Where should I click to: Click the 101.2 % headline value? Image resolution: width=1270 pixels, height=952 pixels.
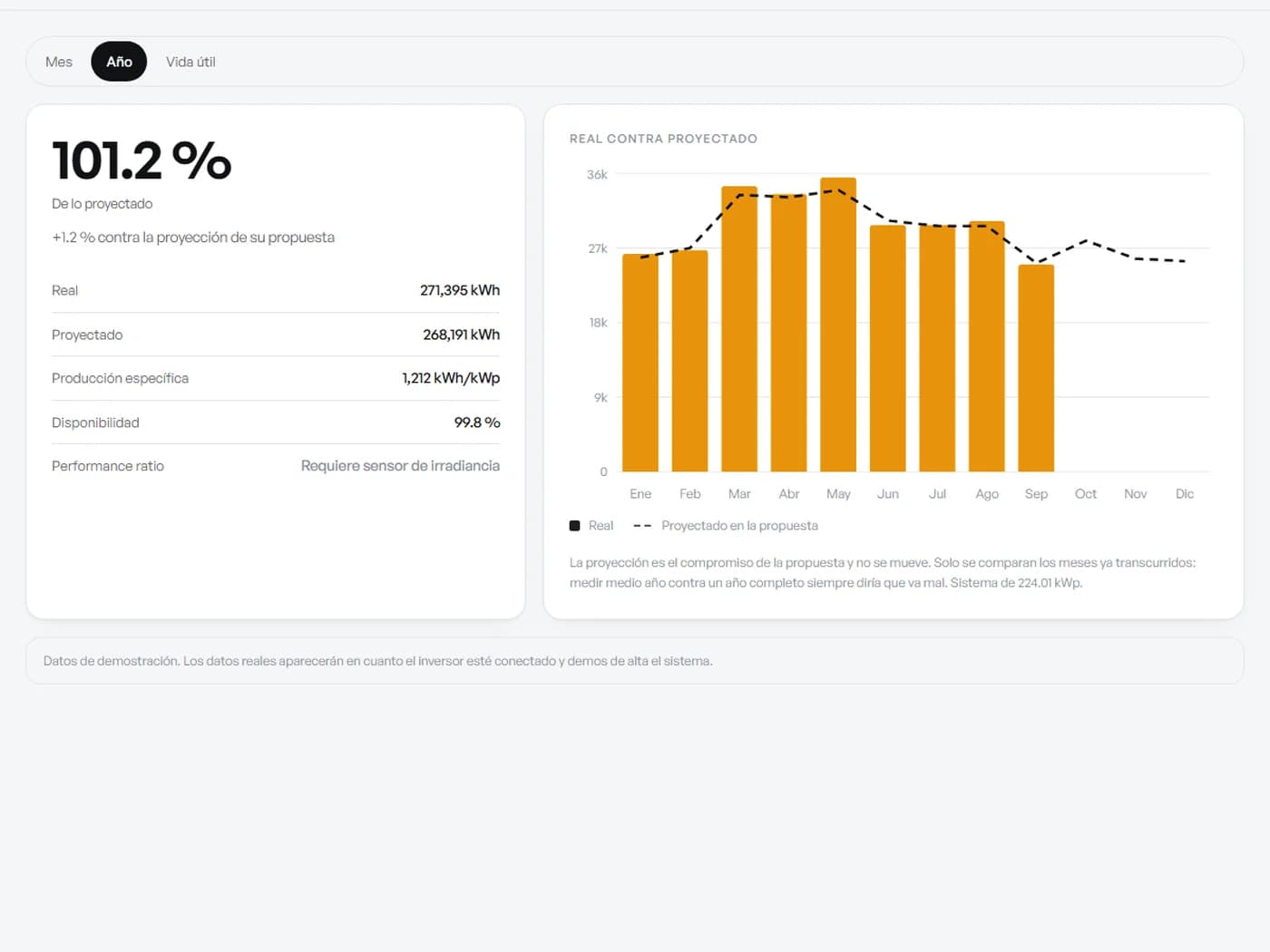coord(142,161)
